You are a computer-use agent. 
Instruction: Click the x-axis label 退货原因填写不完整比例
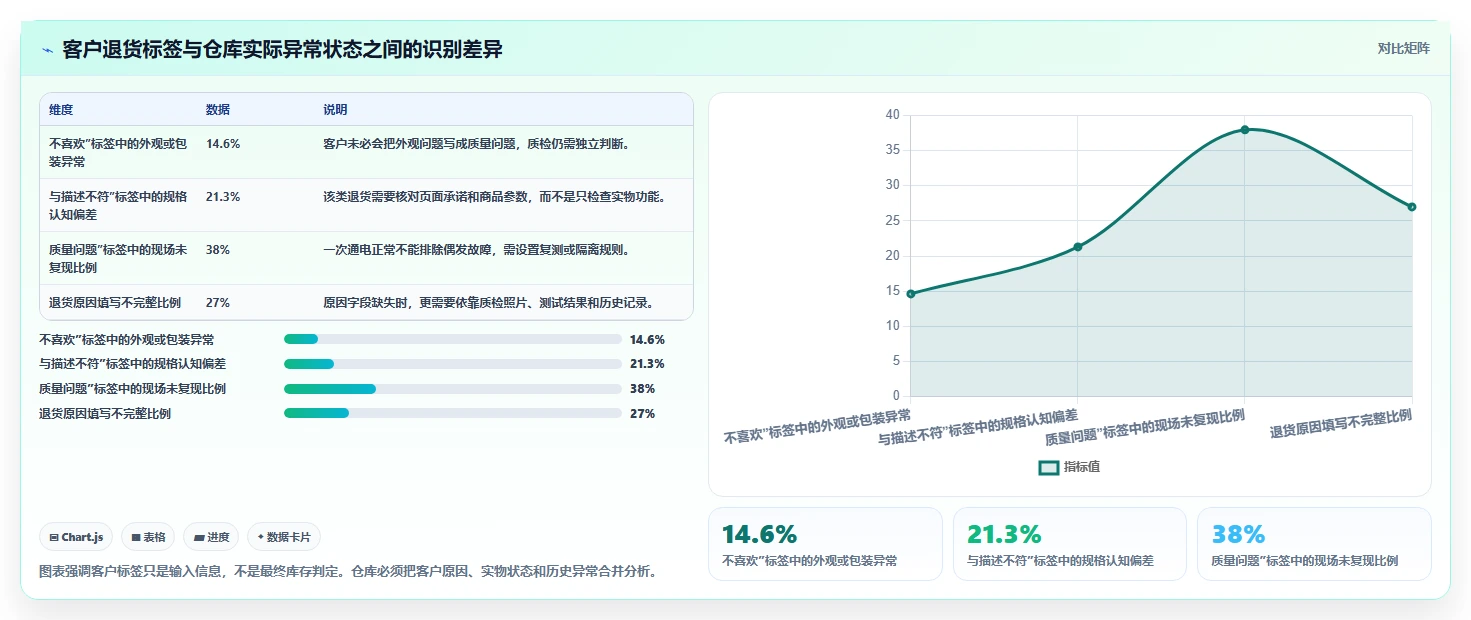[x=1341, y=424]
